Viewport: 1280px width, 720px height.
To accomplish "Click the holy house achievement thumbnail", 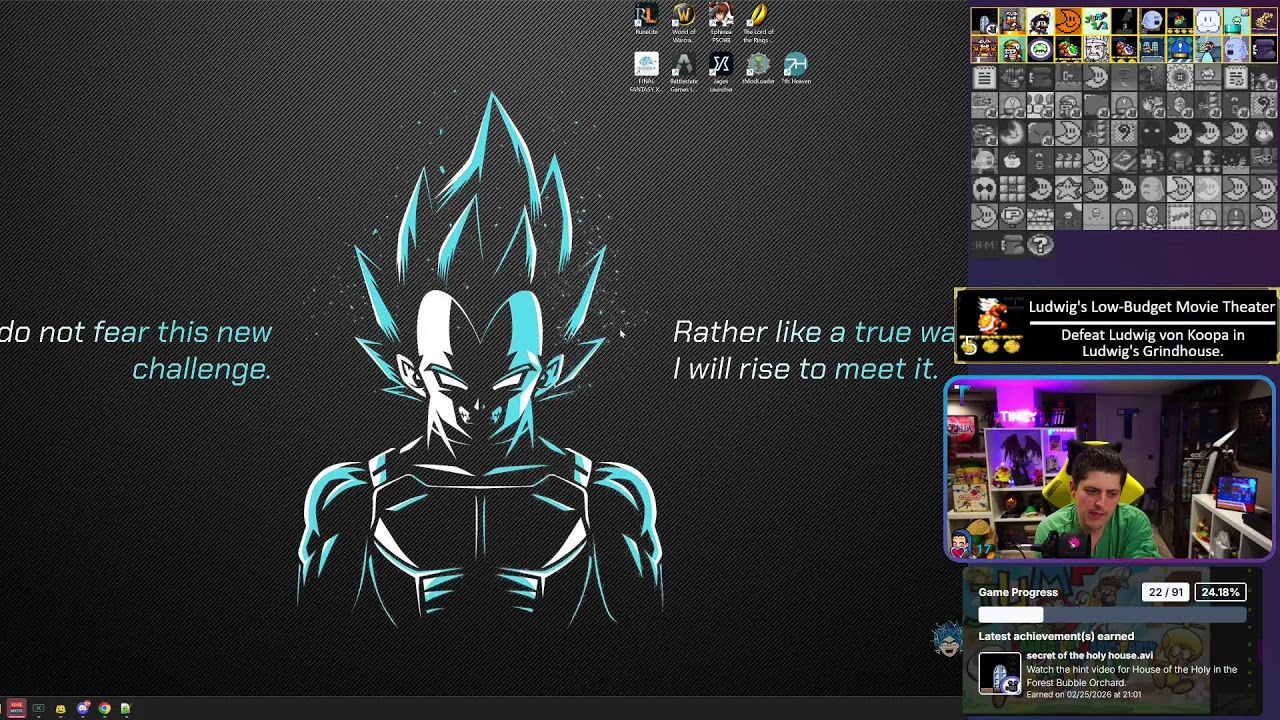I will [x=1000, y=673].
